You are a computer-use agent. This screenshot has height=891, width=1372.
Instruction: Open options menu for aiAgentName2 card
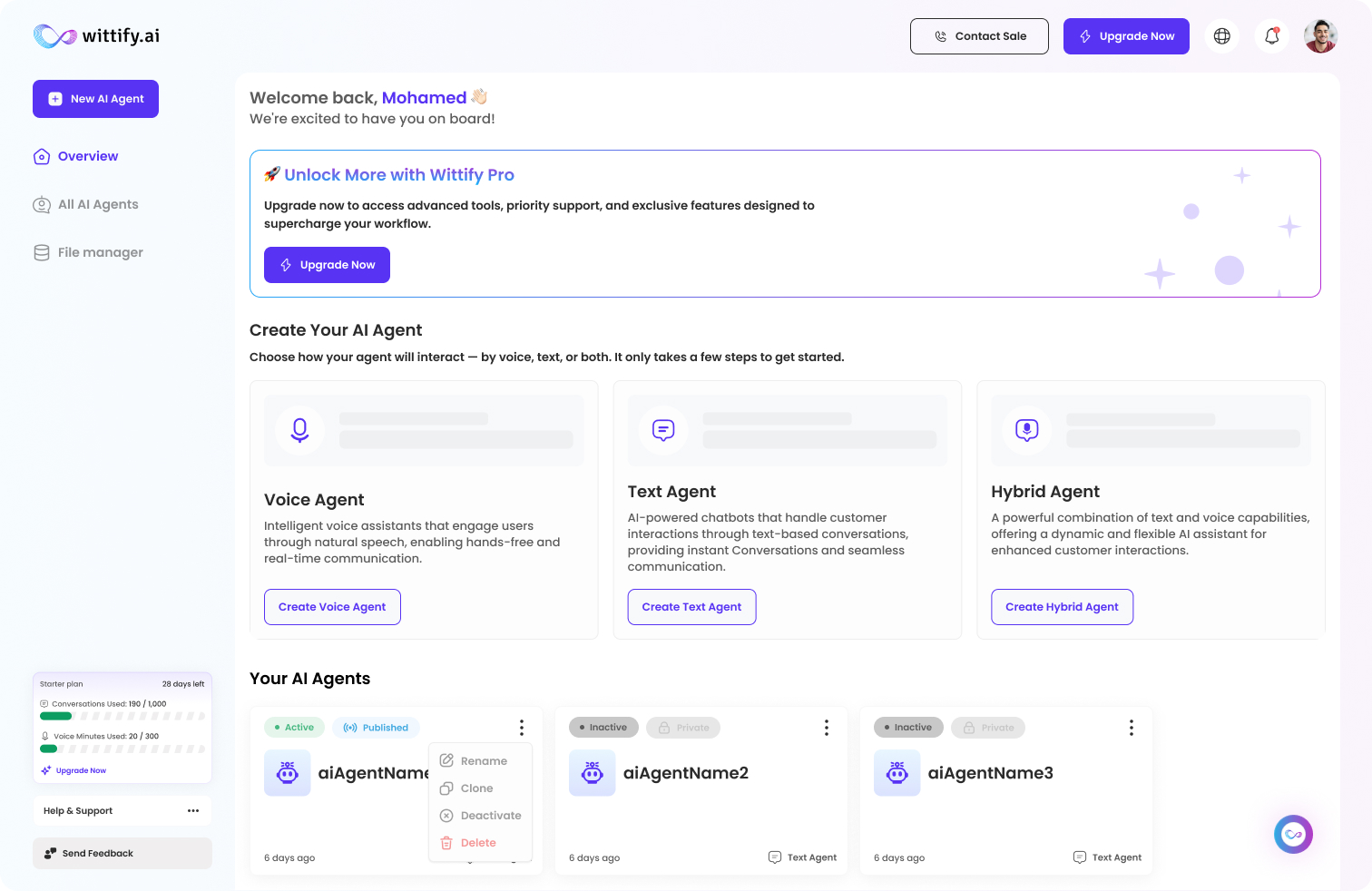827,728
